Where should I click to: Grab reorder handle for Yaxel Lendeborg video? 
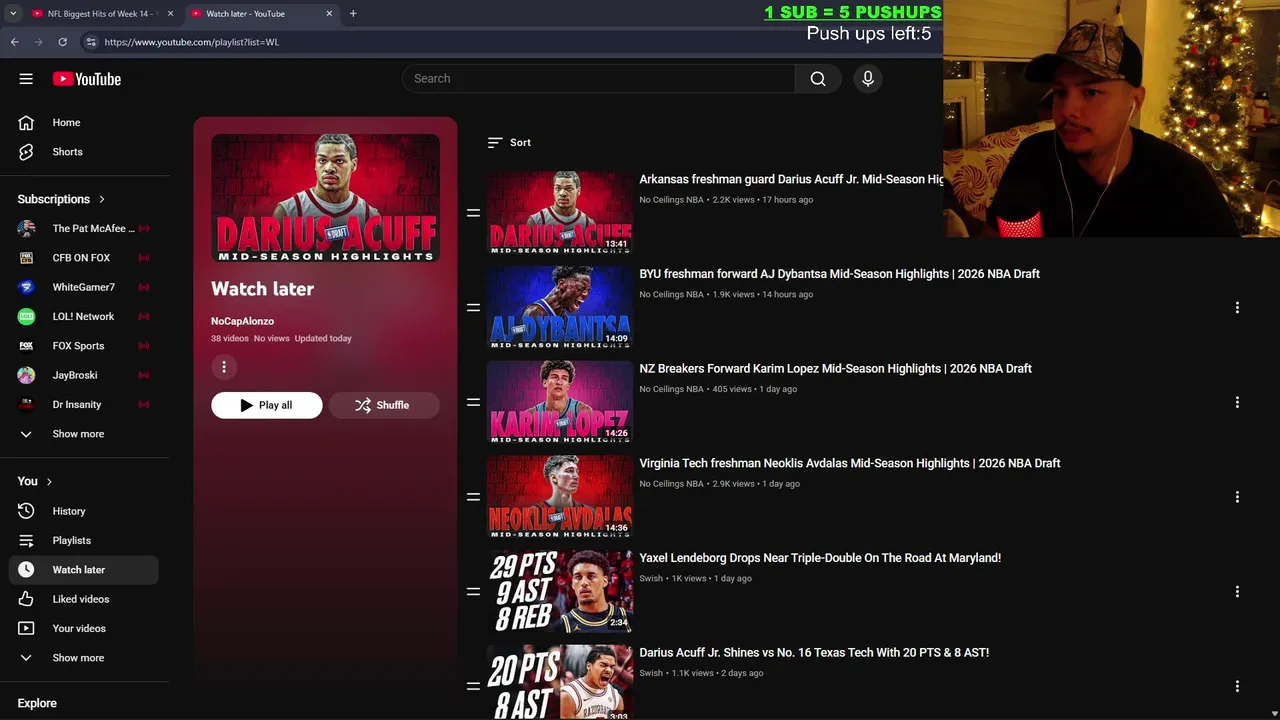click(473, 591)
